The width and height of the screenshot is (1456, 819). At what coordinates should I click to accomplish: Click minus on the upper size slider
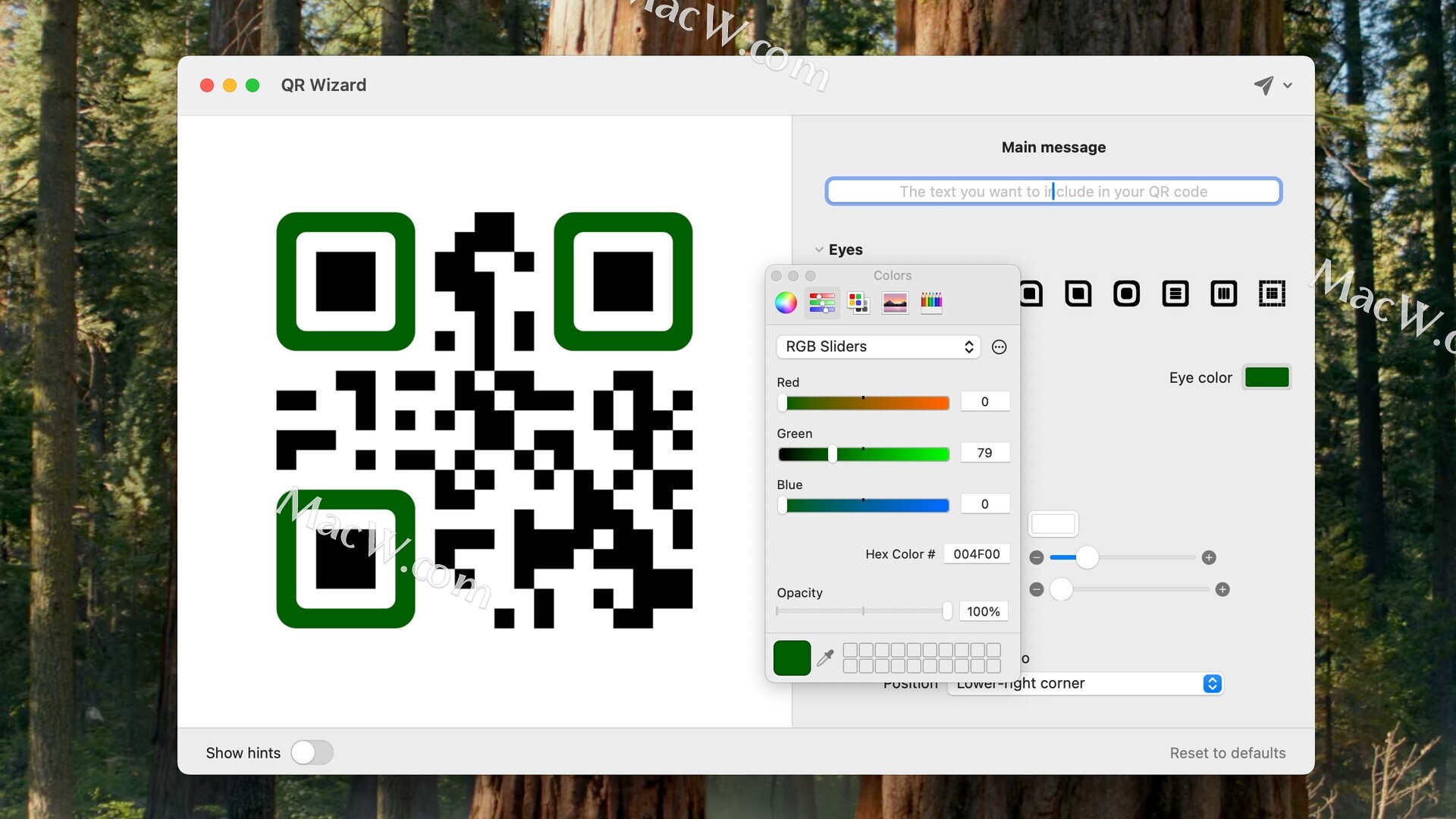pos(1037,557)
